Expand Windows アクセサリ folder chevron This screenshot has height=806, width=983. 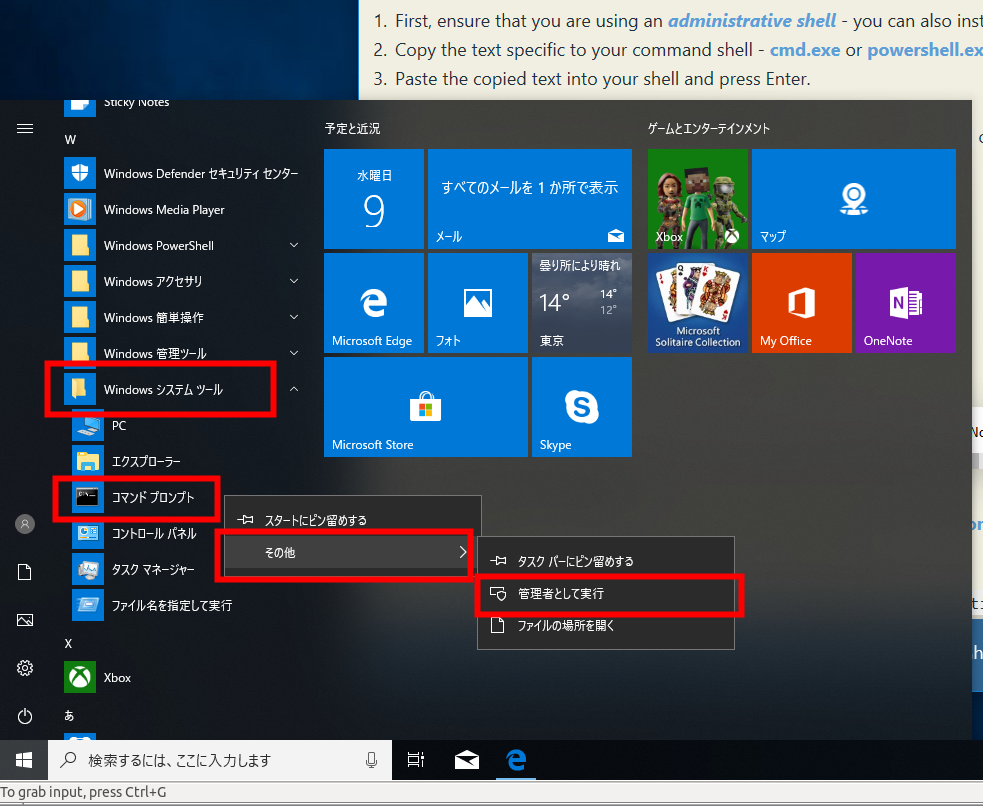[294, 281]
